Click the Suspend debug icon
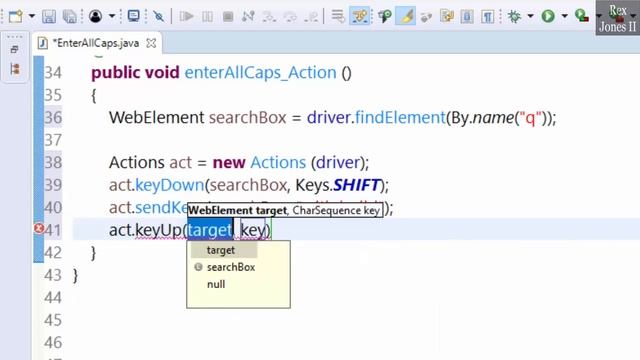The image size is (640, 360). tap(207, 16)
